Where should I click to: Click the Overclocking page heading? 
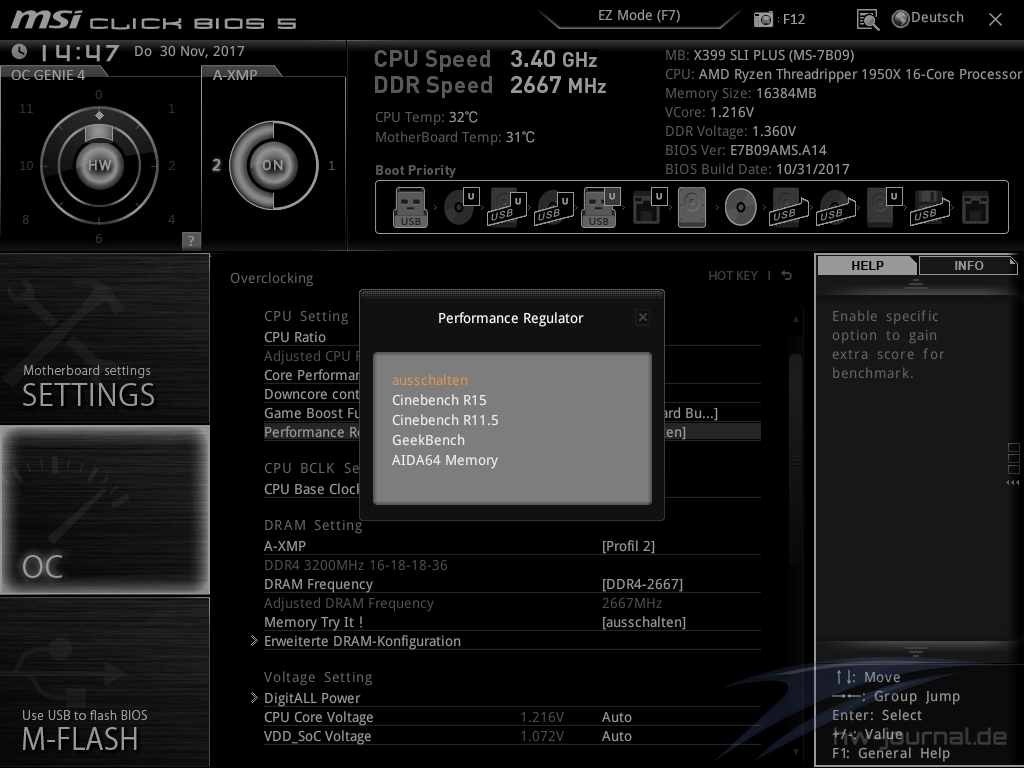272,278
